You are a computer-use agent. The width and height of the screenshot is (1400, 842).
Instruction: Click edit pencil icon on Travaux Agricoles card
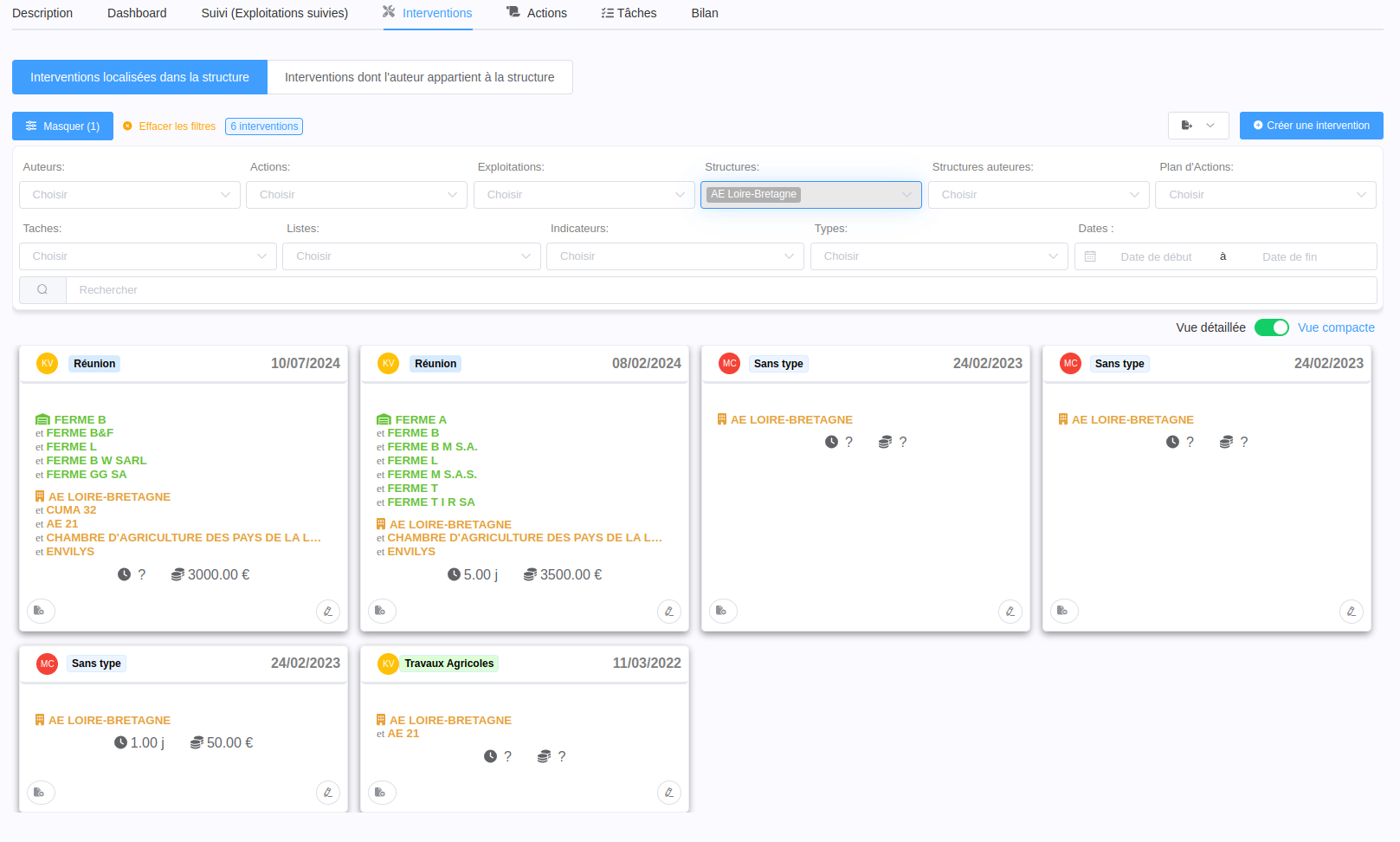pyautogui.click(x=668, y=792)
